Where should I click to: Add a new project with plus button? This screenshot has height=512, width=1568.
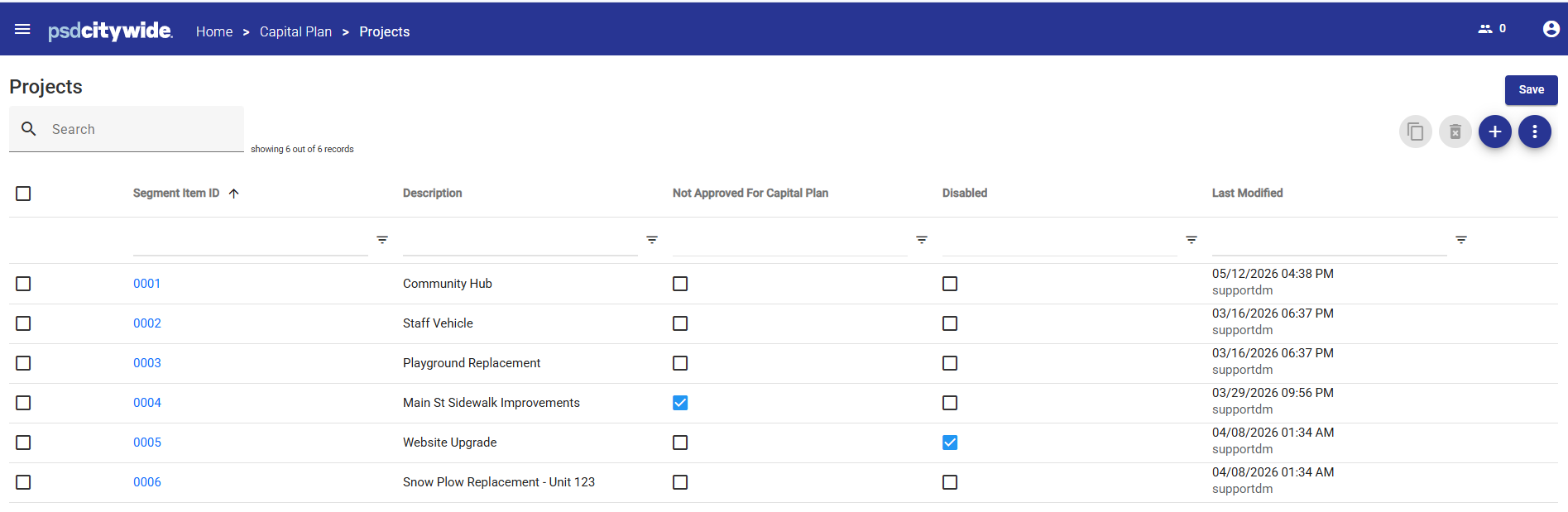pyautogui.click(x=1495, y=132)
